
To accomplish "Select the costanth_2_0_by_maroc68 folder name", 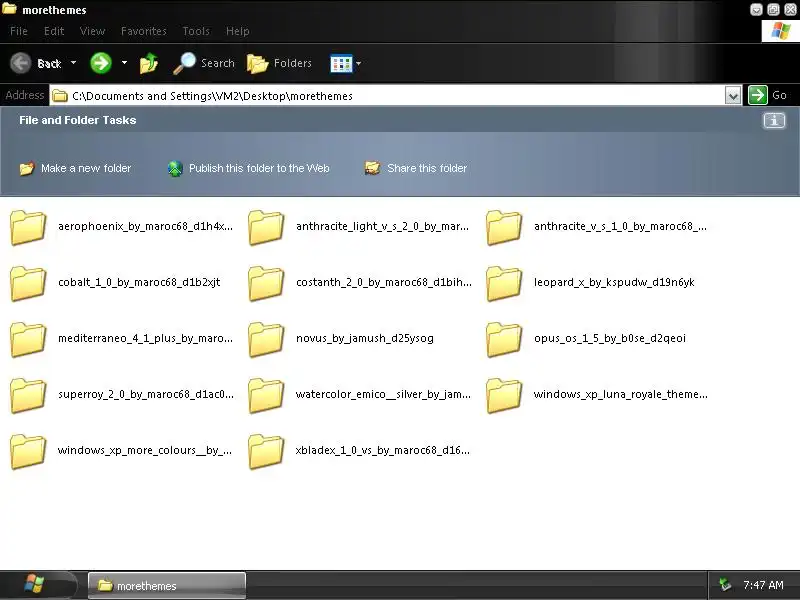I will coord(384,282).
